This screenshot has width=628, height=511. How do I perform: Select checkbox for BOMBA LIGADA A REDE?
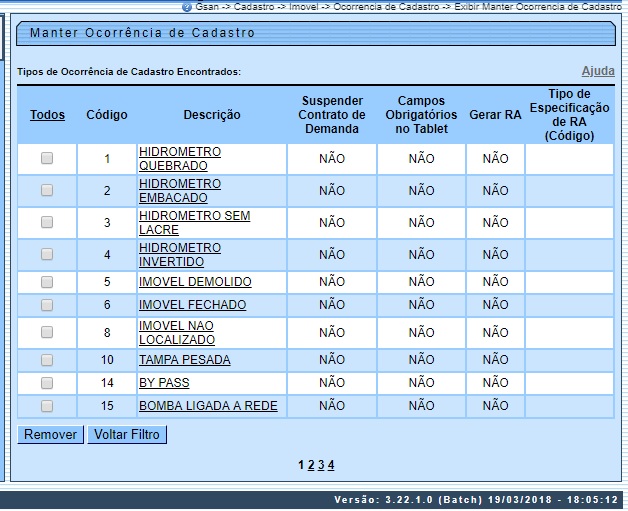[47, 406]
